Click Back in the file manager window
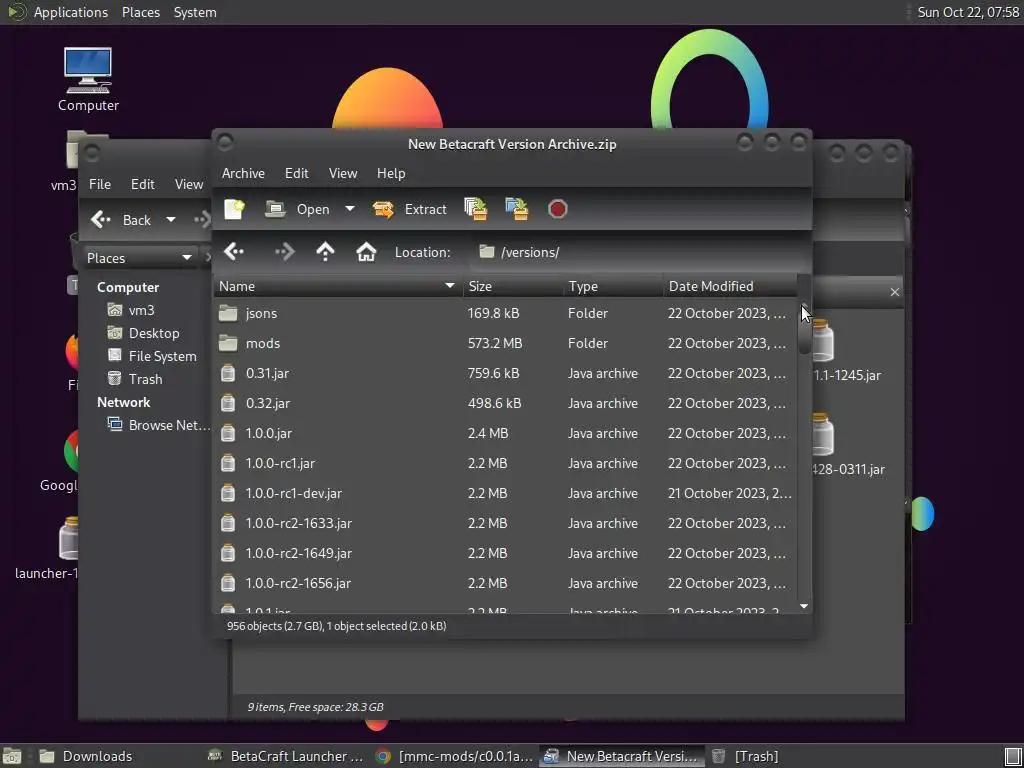Screen dimensions: 1024x768 (x=121, y=220)
